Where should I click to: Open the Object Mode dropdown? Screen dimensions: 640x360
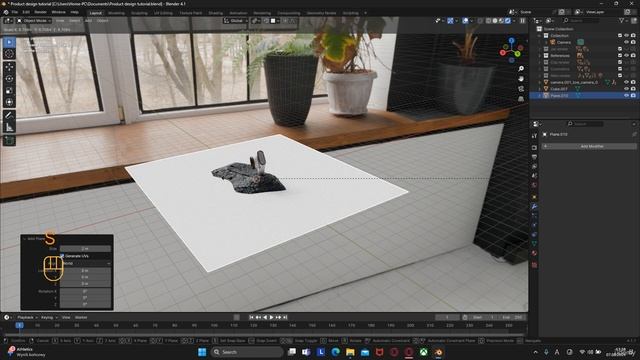(x=34, y=20)
